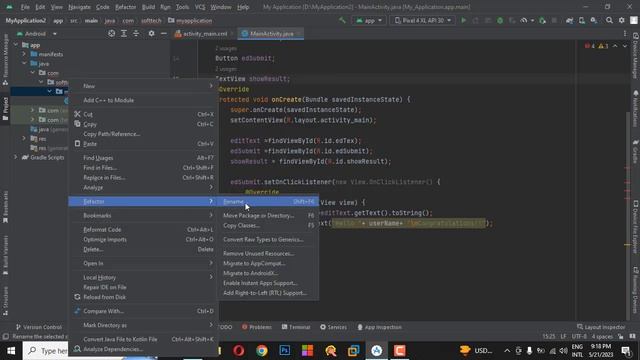640x360 pixels.
Task: Open Device Manager side panel
Action: pyautogui.click(x=635, y=56)
